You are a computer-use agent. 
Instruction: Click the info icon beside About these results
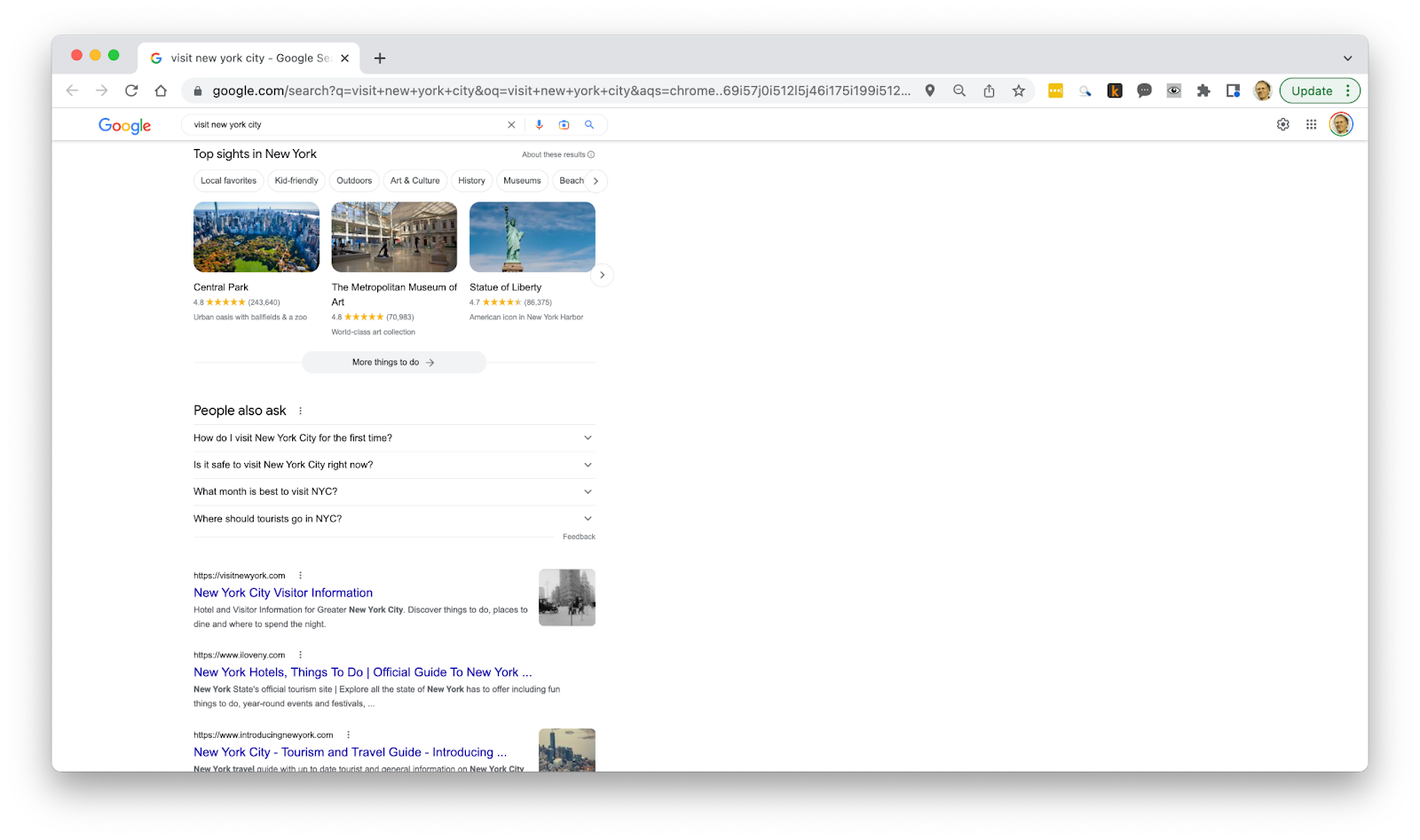591,154
